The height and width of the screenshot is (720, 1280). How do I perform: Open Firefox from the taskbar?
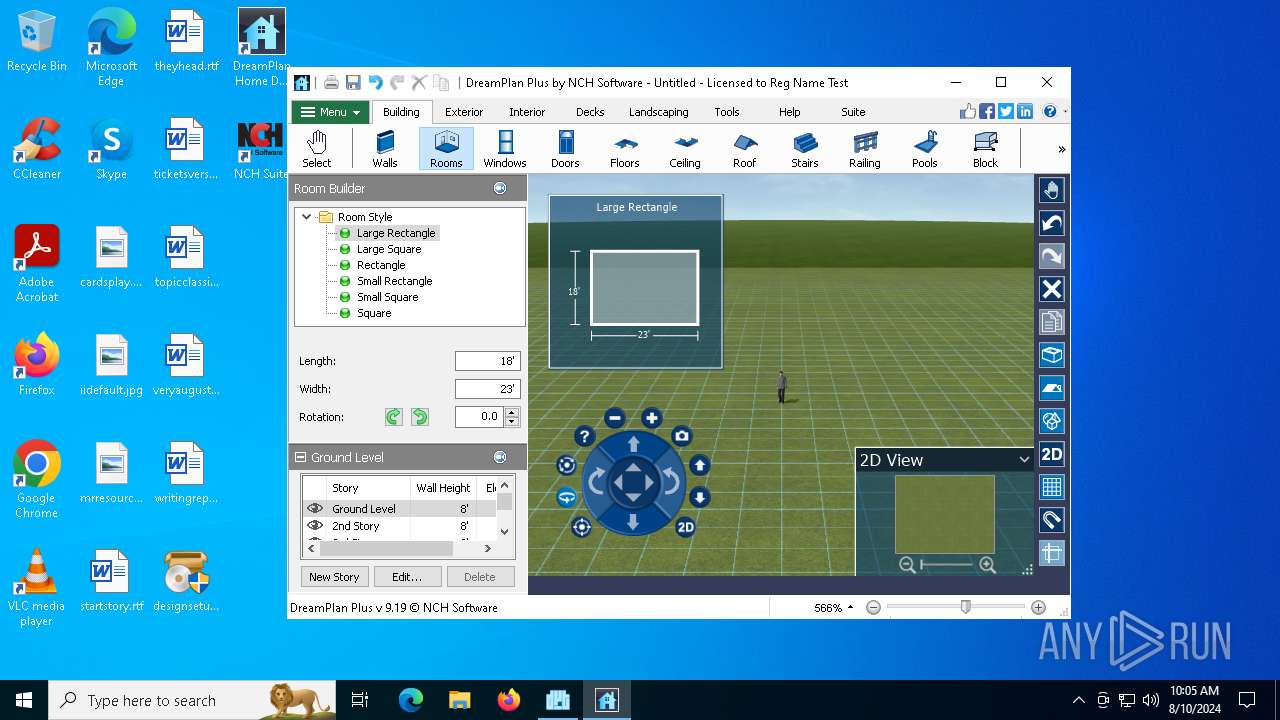pyautogui.click(x=509, y=700)
